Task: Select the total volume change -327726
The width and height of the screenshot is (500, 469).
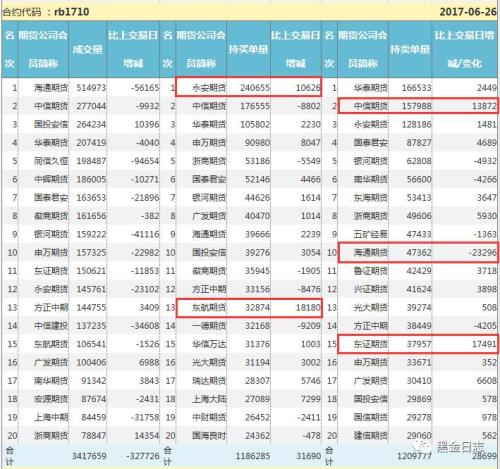Action: (x=143, y=456)
